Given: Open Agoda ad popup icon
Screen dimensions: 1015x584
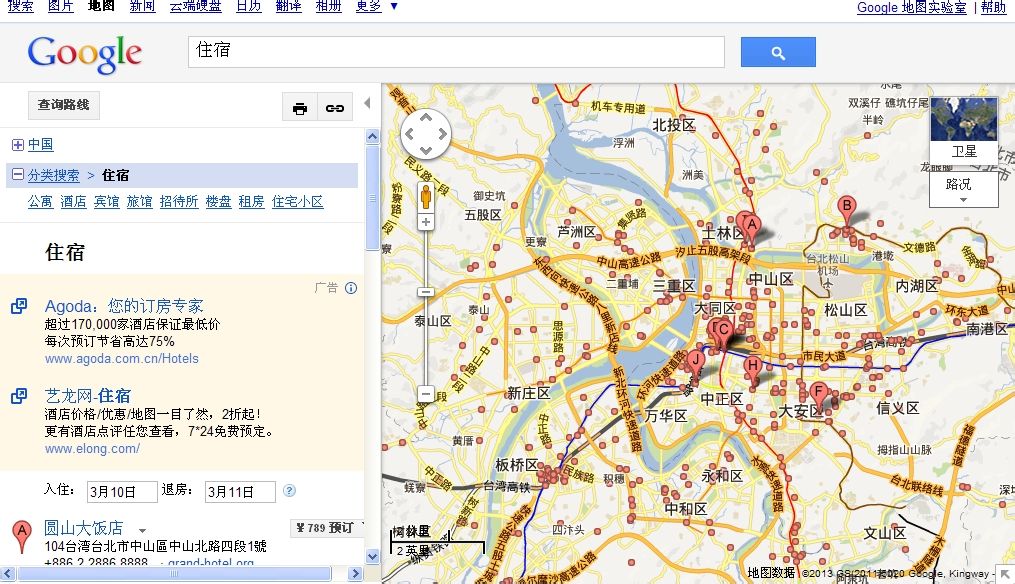Looking at the screenshot, I should click(19, 306).
